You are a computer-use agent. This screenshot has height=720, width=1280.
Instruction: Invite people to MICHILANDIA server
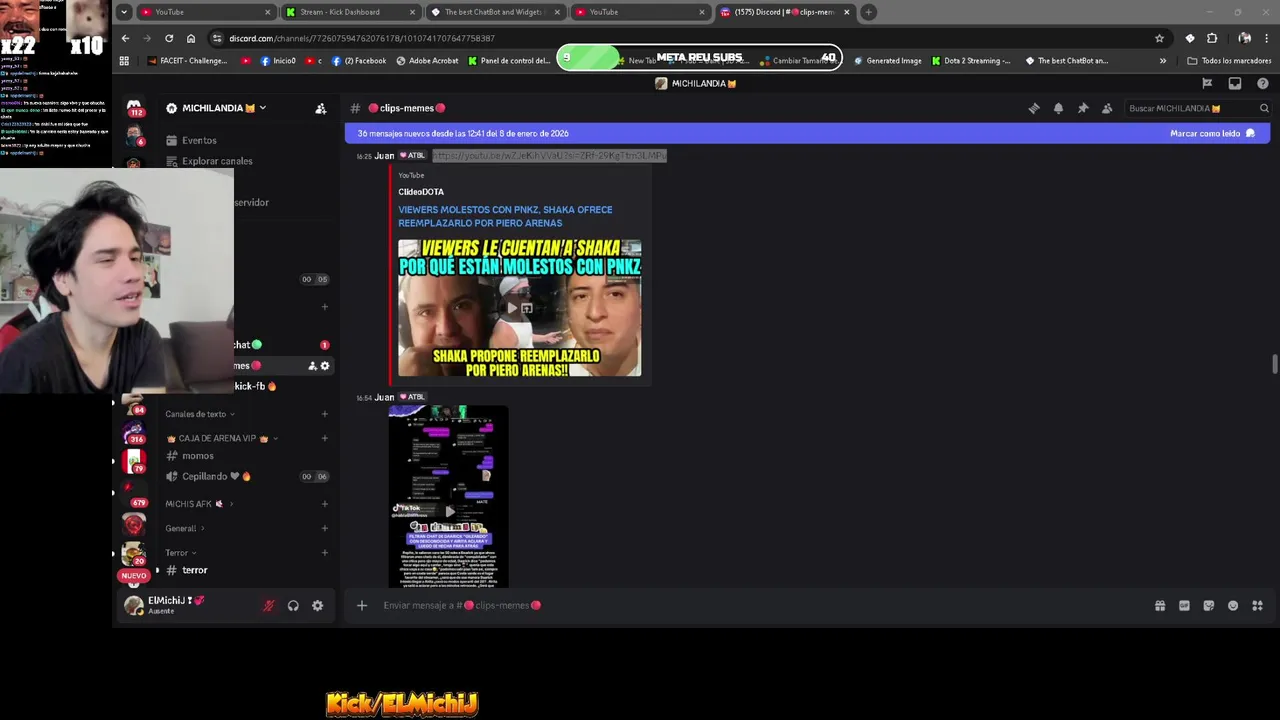pos(320,108)
